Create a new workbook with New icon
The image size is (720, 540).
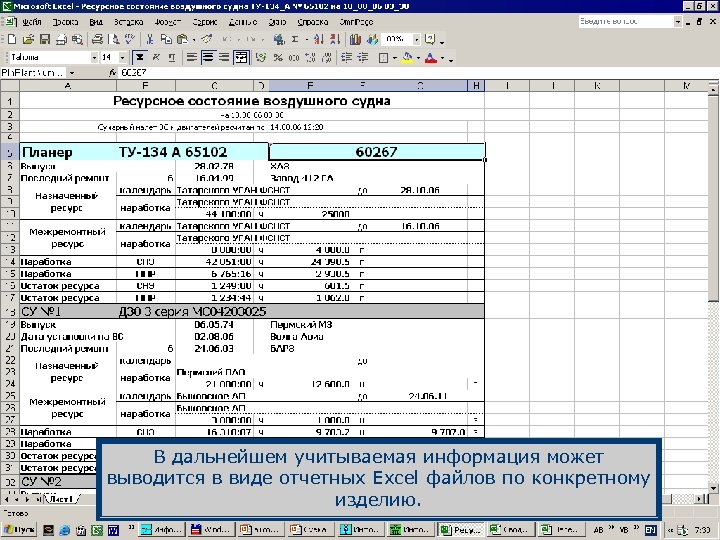click(12, 40)
